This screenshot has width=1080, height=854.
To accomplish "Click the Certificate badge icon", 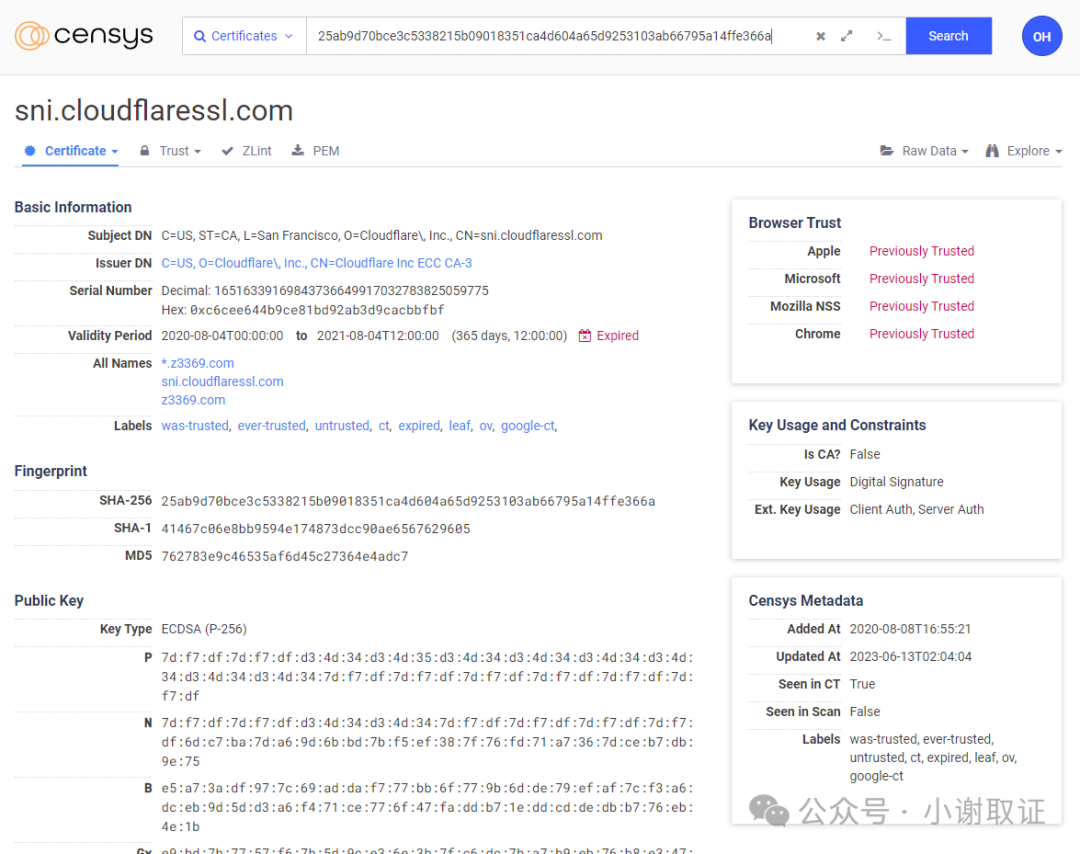I will (30, 150).
